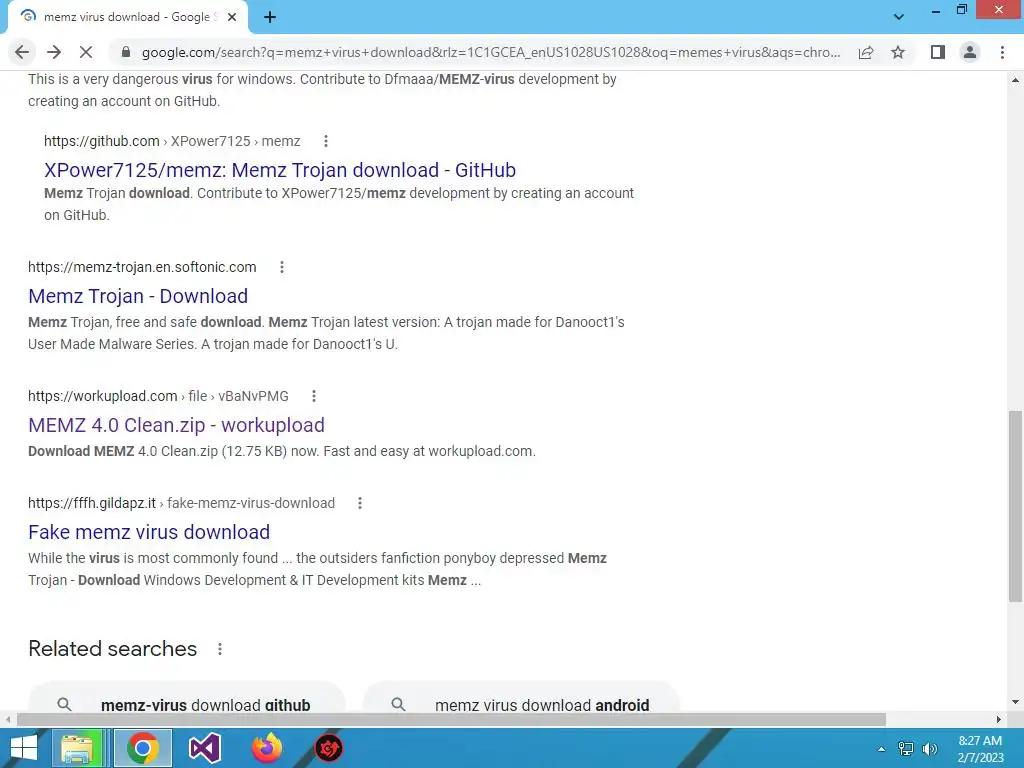
Task: Open options for softonic result
Action: [x=282, y=267]
